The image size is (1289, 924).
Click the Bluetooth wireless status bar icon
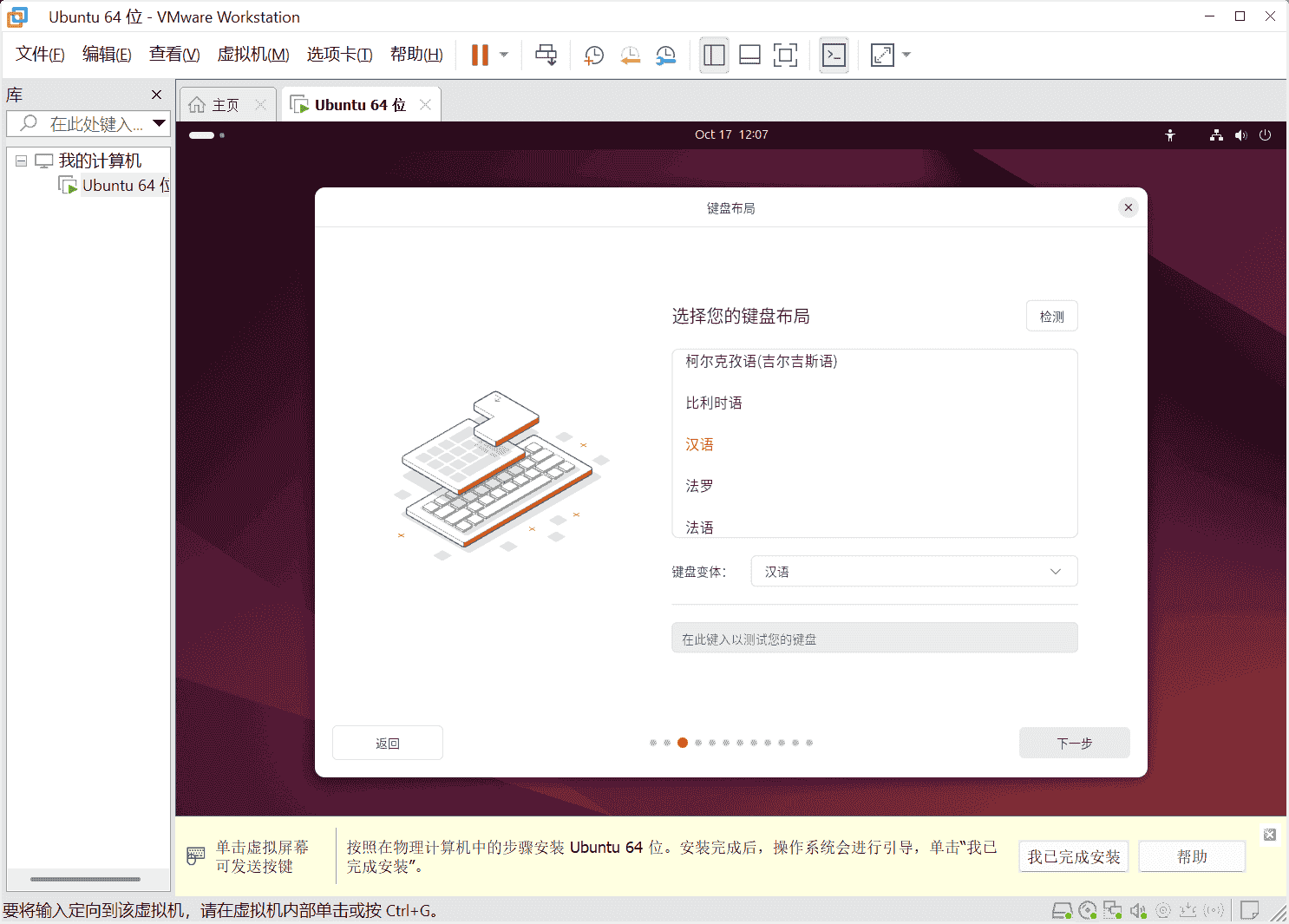[x=1214, y=910]
